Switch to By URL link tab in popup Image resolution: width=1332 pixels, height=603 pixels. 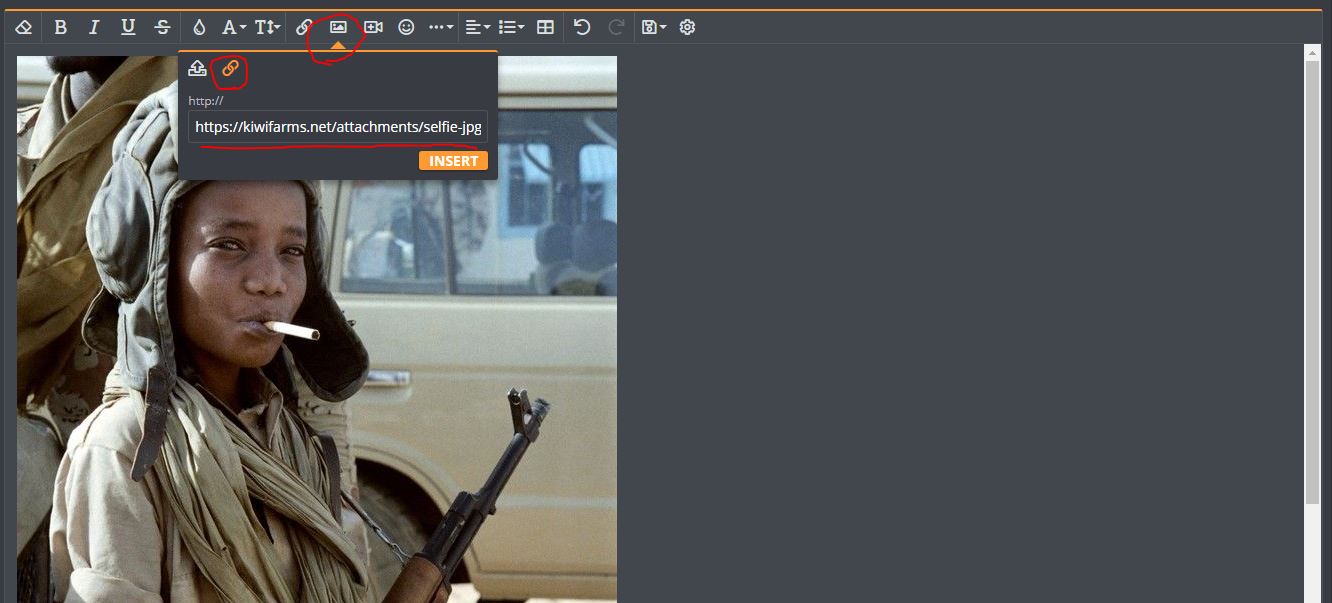click(230, 68)
